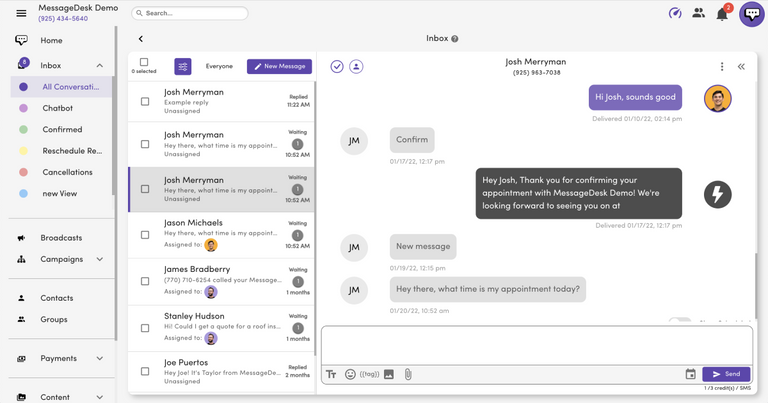The height and width of the screenshot is (403, 768).
Task: Open the hamburger navigation menu
Action: pyautogui.click(x=21, y=13)
